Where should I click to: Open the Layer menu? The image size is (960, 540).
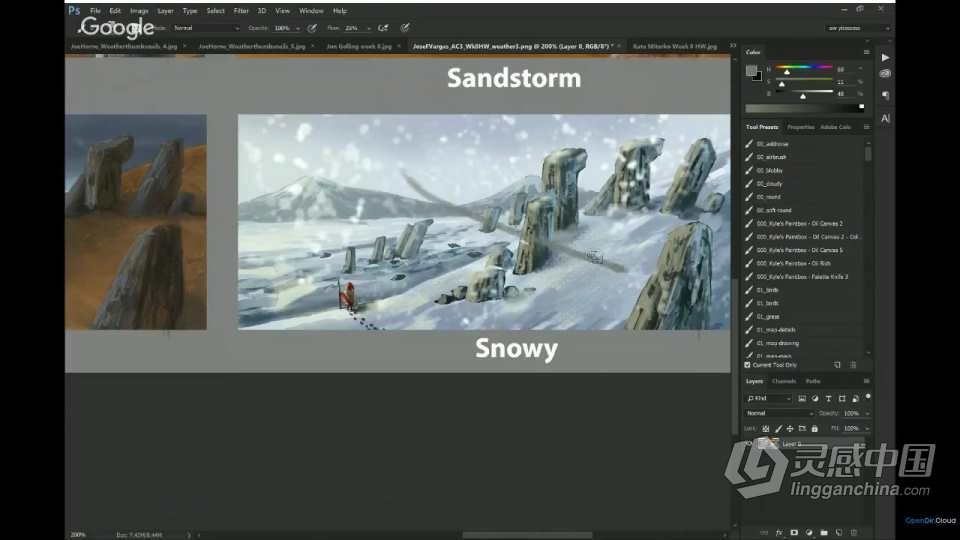165,10
